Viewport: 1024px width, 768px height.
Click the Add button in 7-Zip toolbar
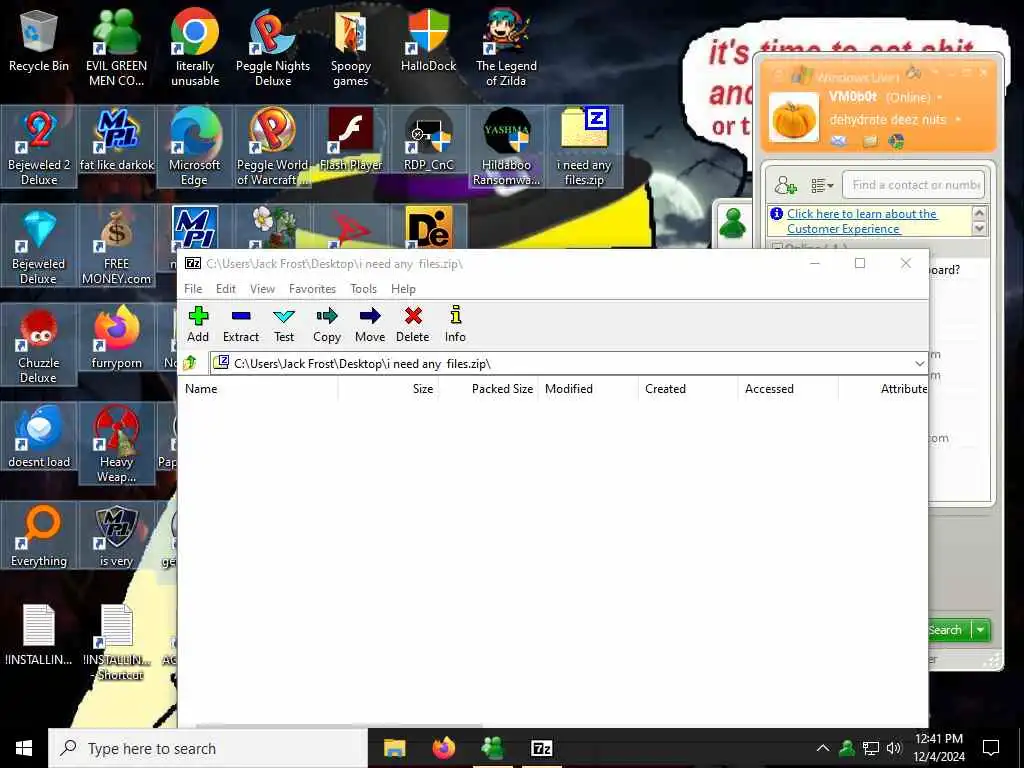pos(198,325)
